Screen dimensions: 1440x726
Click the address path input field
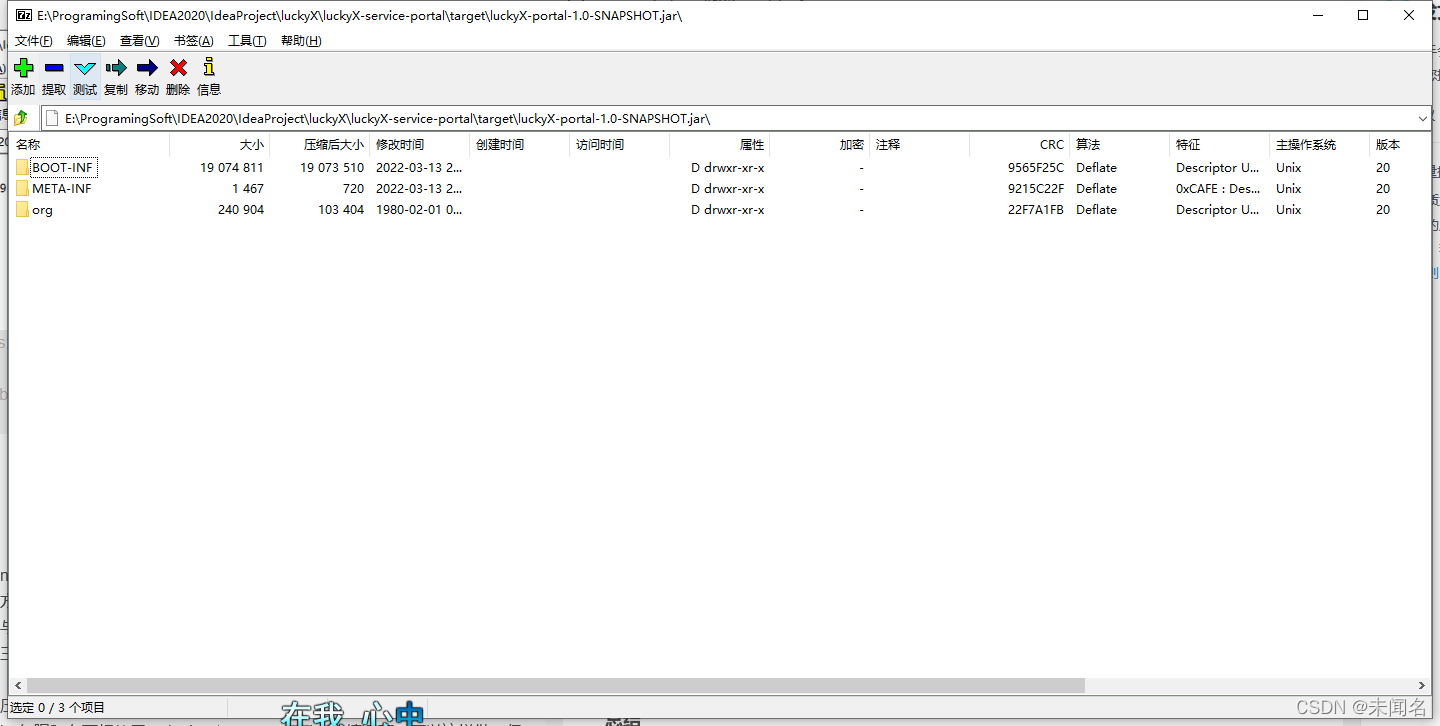pos(735,118)
